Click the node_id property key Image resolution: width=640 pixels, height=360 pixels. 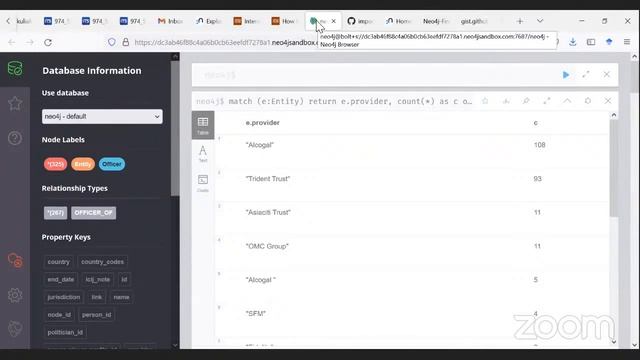pyautogui.click(x=59, y=315)
